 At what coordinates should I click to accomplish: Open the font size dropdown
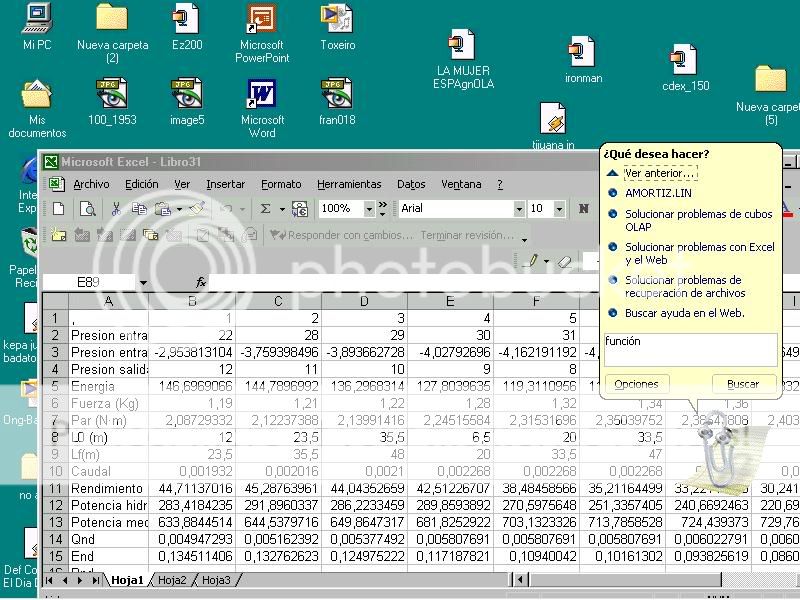[x=559, y=209]
